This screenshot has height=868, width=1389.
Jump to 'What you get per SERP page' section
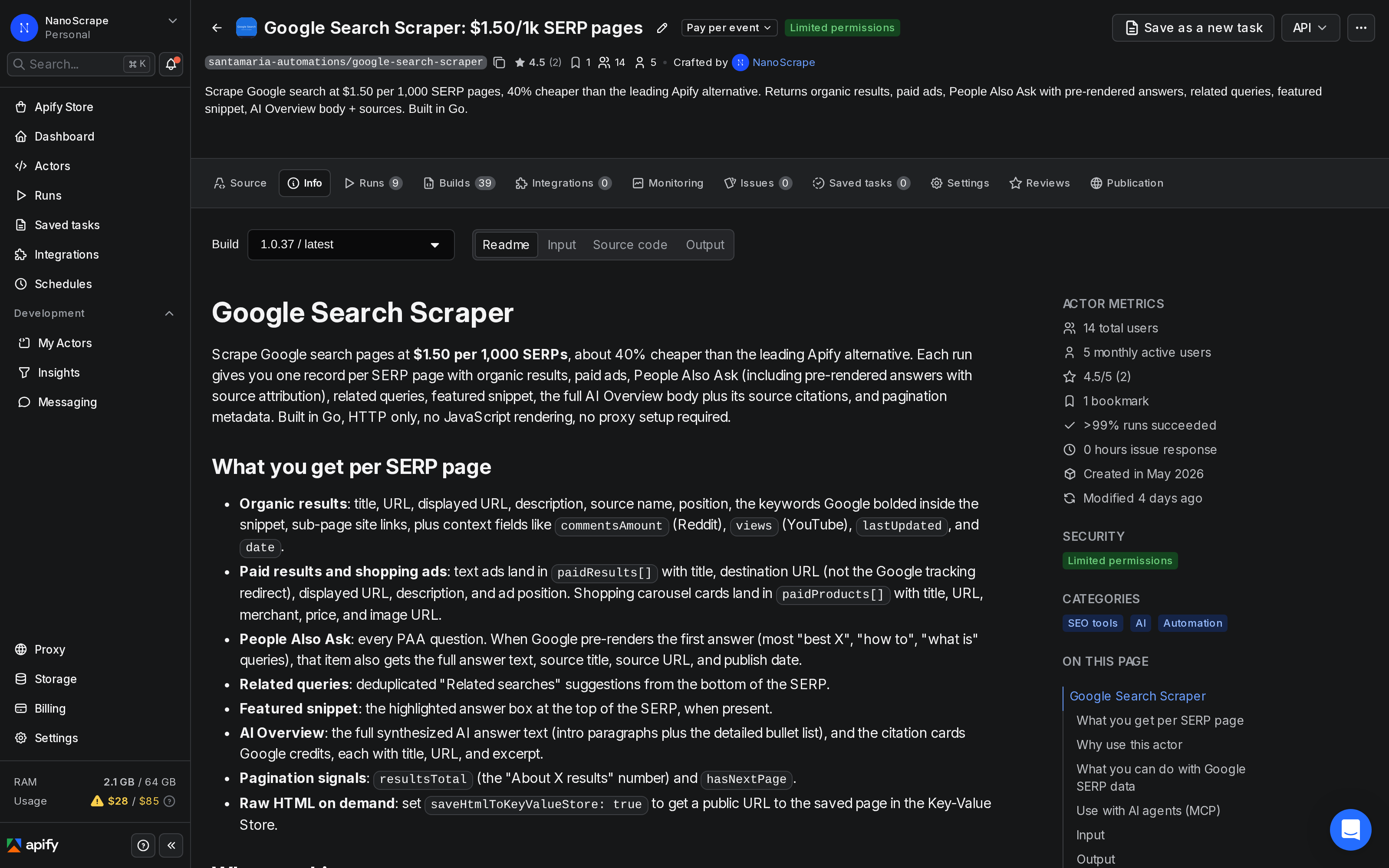coord(1159,720)
